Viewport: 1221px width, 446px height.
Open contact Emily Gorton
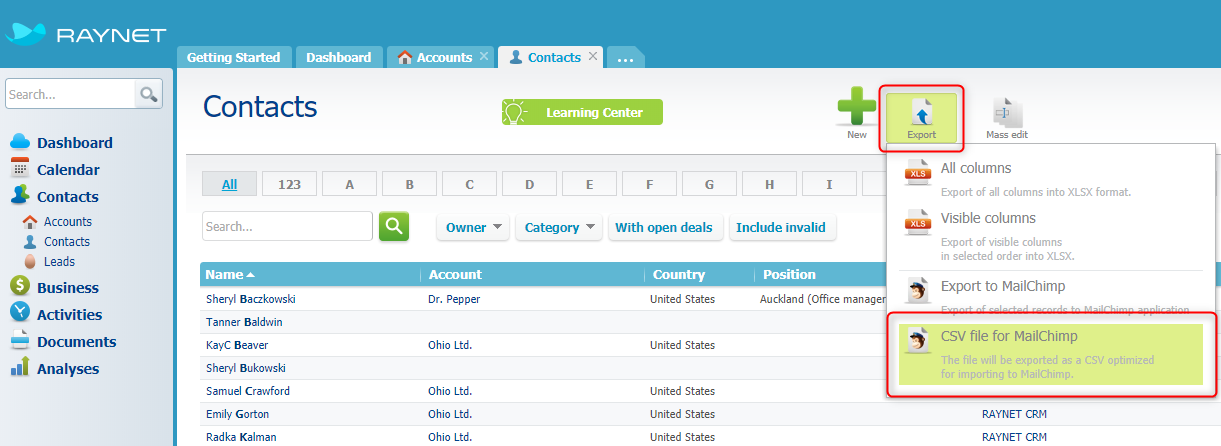pos(237,414)
